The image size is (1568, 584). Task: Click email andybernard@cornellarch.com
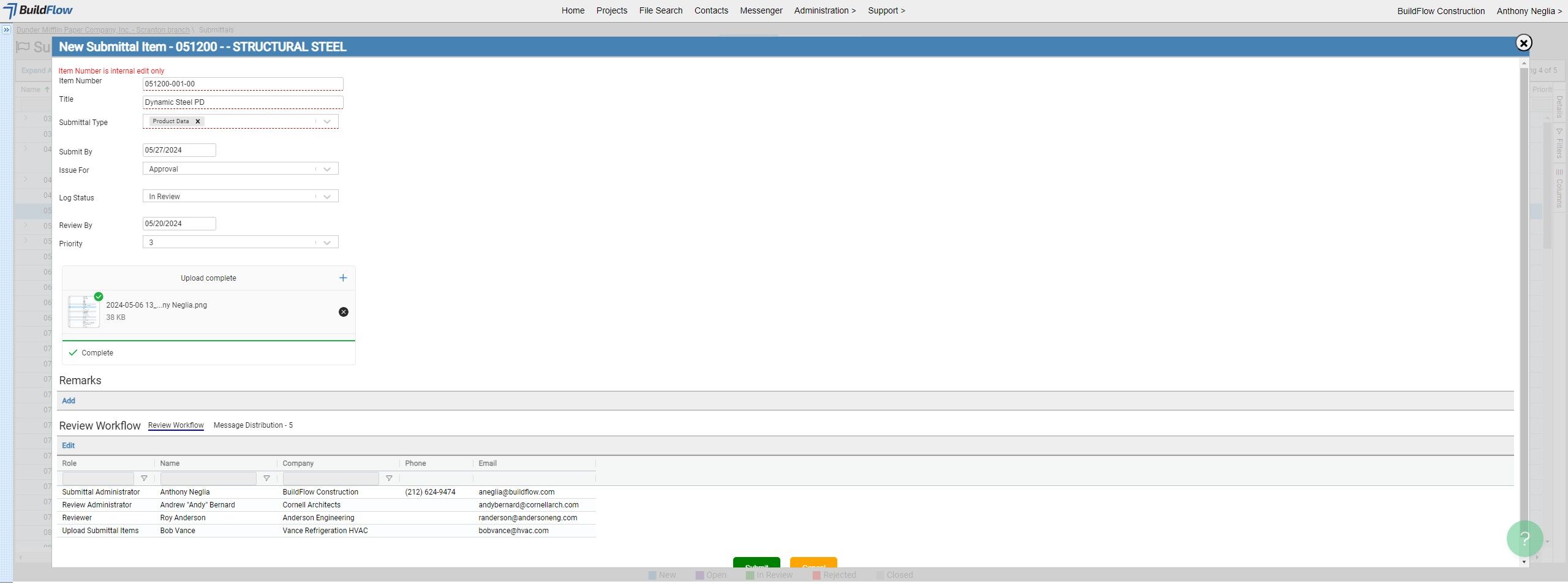pyautogui.click(x=529, y=505)
